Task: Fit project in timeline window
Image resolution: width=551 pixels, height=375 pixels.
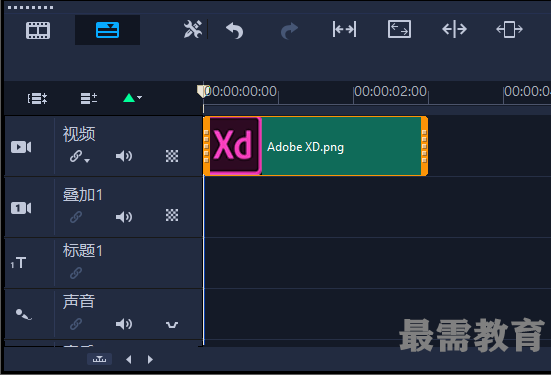Action: click(344, 29)
